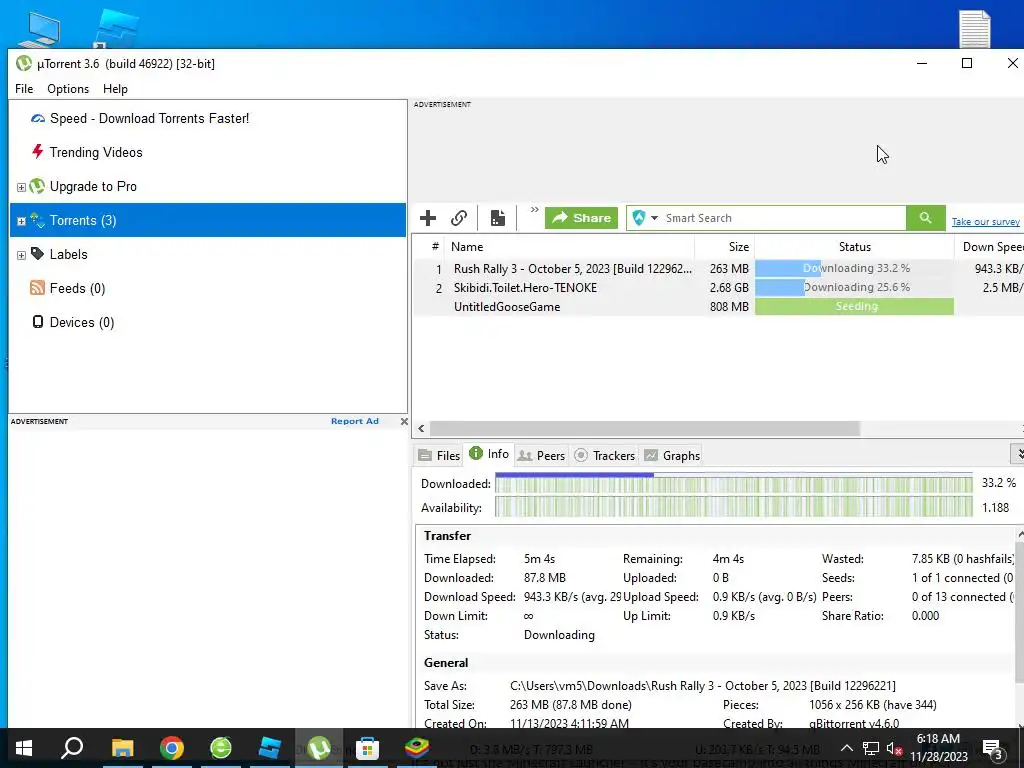Open the Windows Start menu
Viewport: 1024px width, 768px height.
(x=24, y=748)
